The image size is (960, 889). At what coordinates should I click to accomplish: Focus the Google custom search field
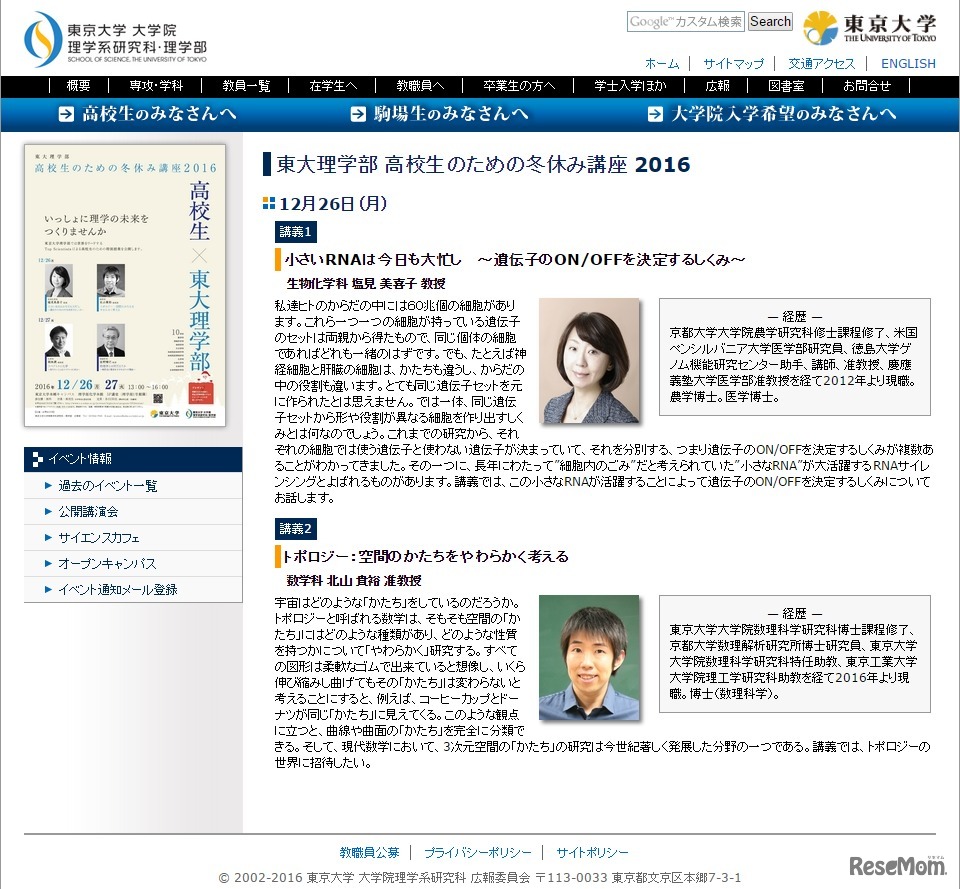(686, 21)
